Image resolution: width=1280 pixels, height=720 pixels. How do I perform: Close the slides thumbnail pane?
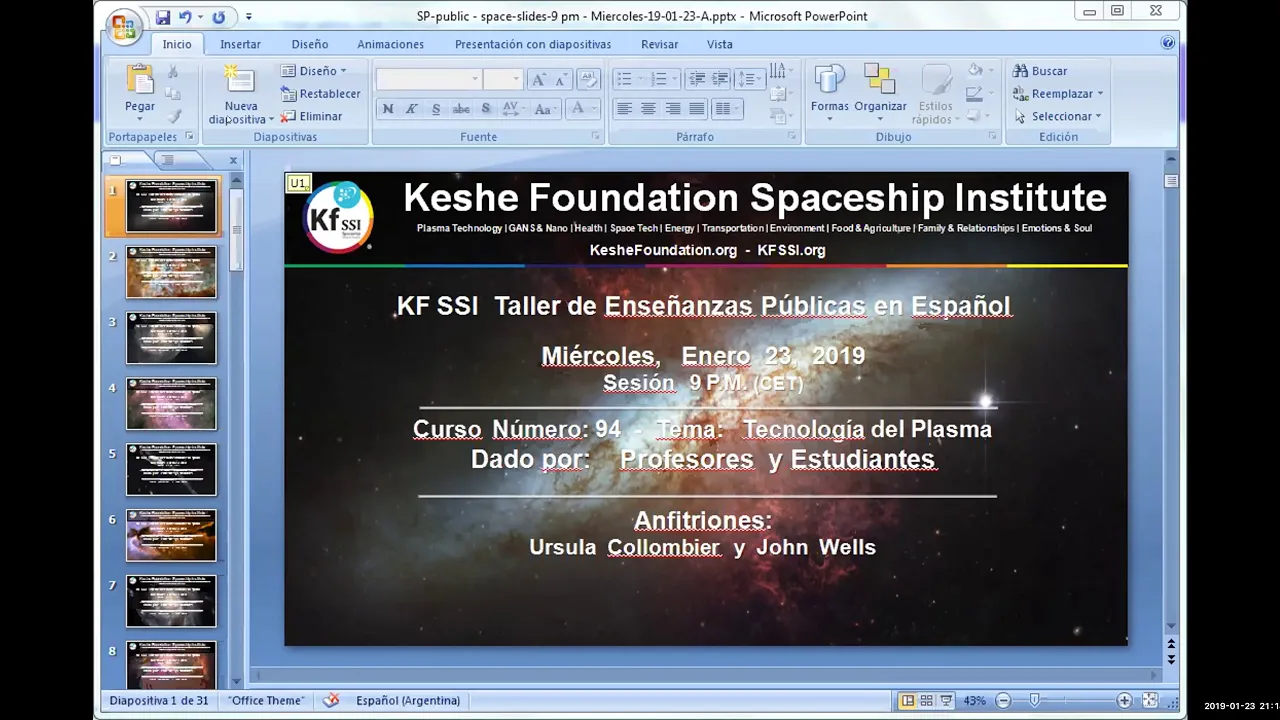[x=233, y=160]
